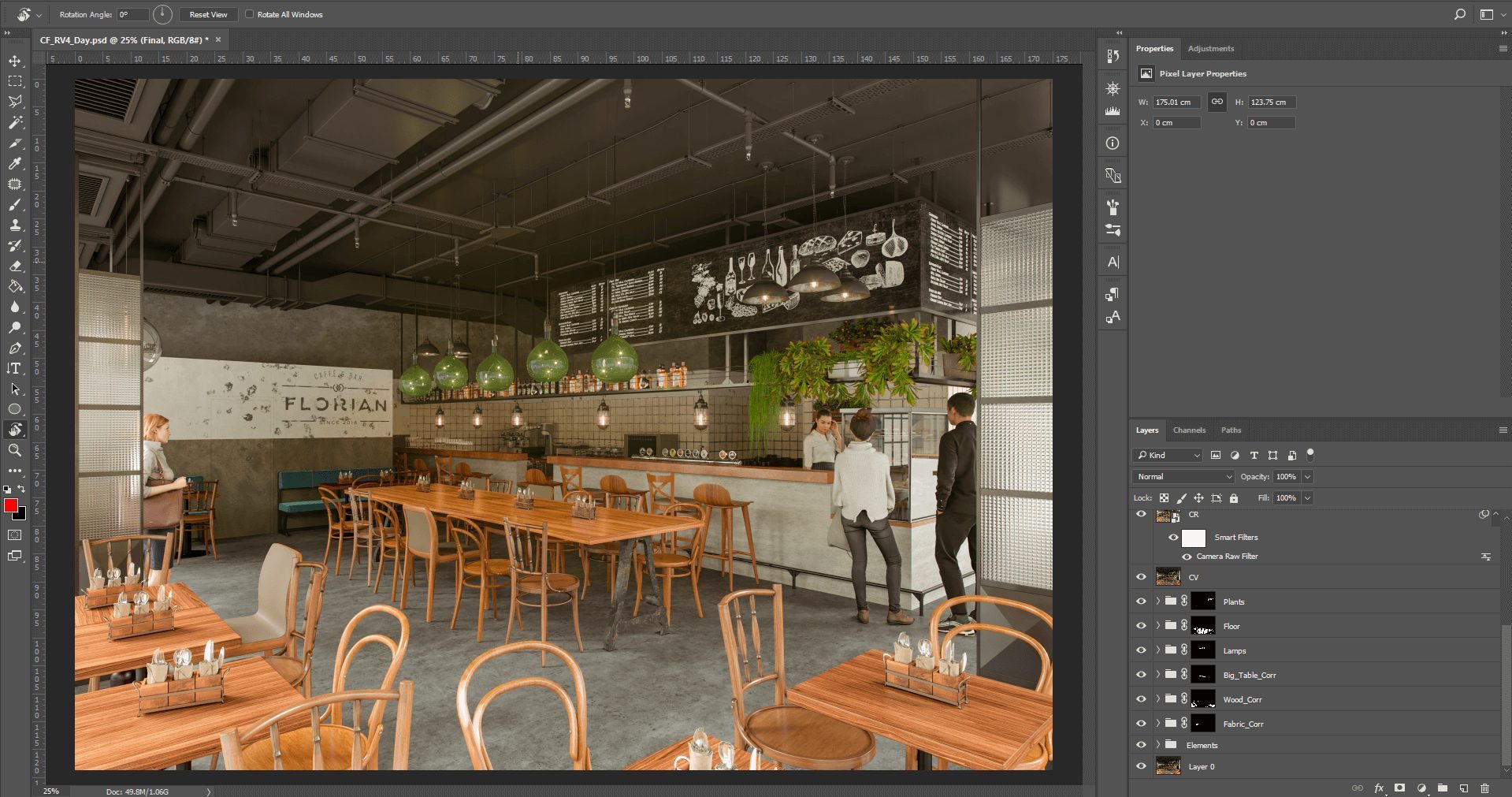1512x797 pixels.
Task: Select the Blur tool
Action: coord(15,307)
